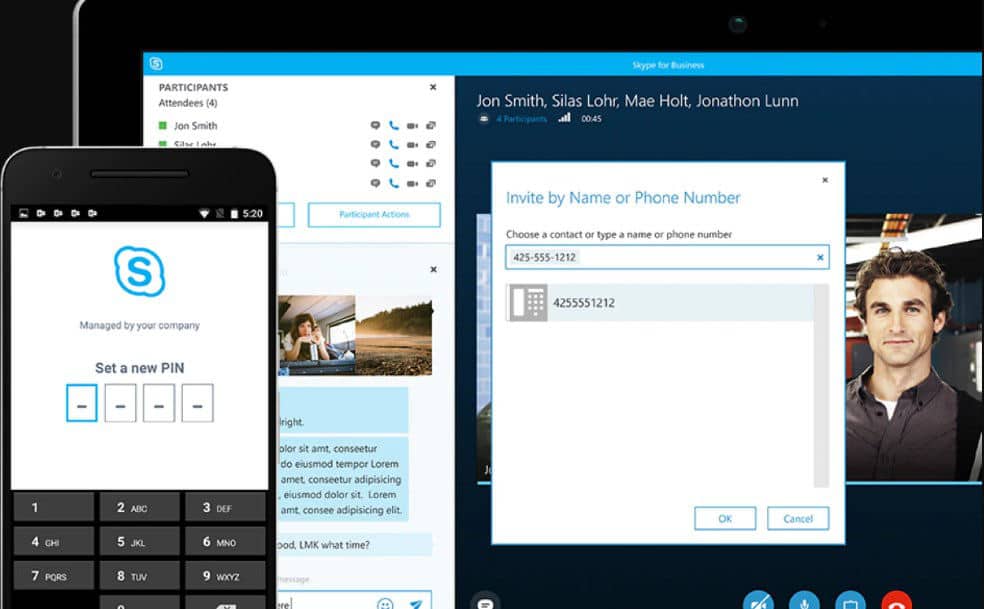
Task: Click the green presence square beside Jon Smith
Action: point(163,126)
